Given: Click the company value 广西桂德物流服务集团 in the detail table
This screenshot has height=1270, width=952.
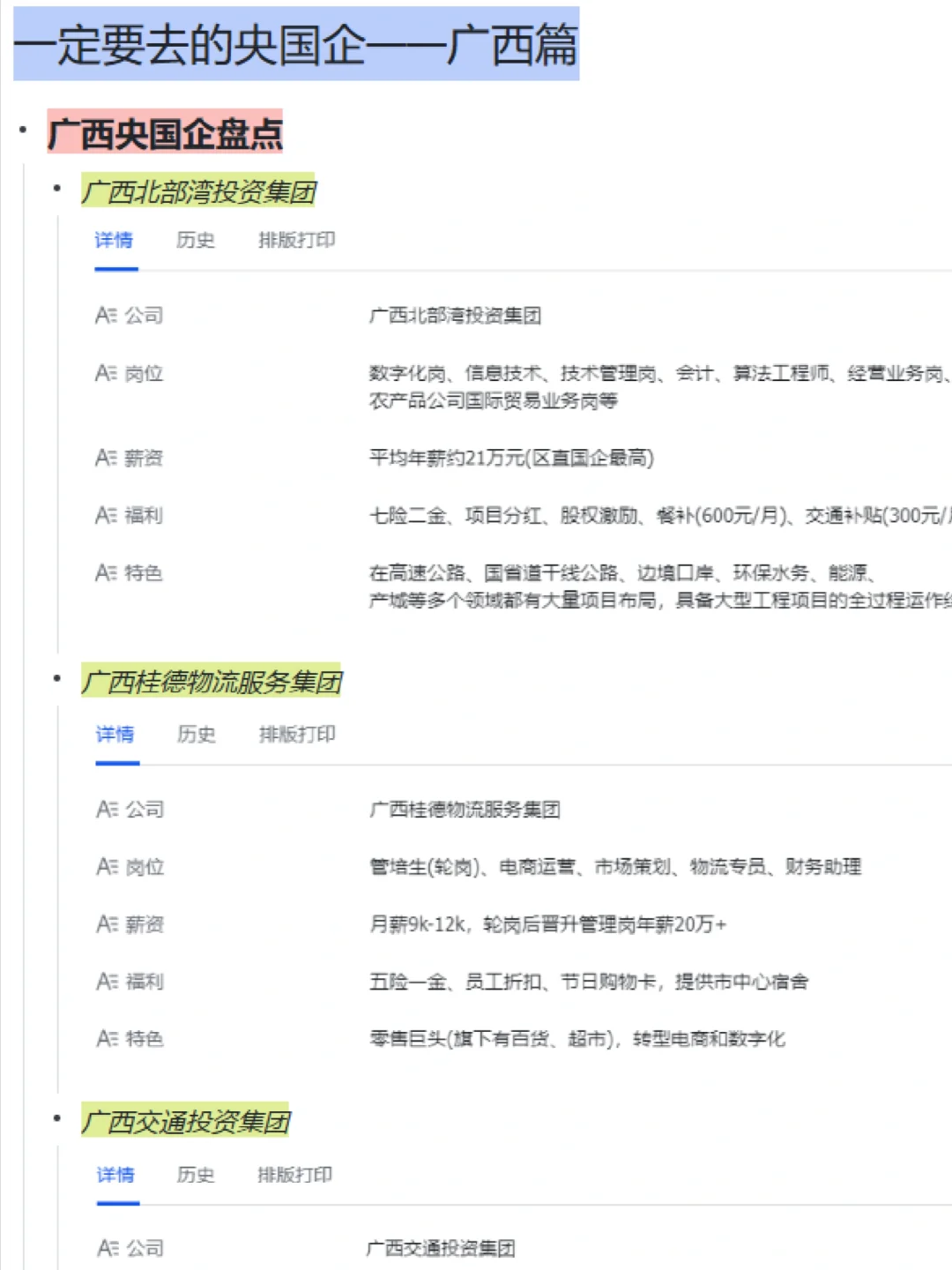Looking at the screenshot, I should tap(465, 809).
